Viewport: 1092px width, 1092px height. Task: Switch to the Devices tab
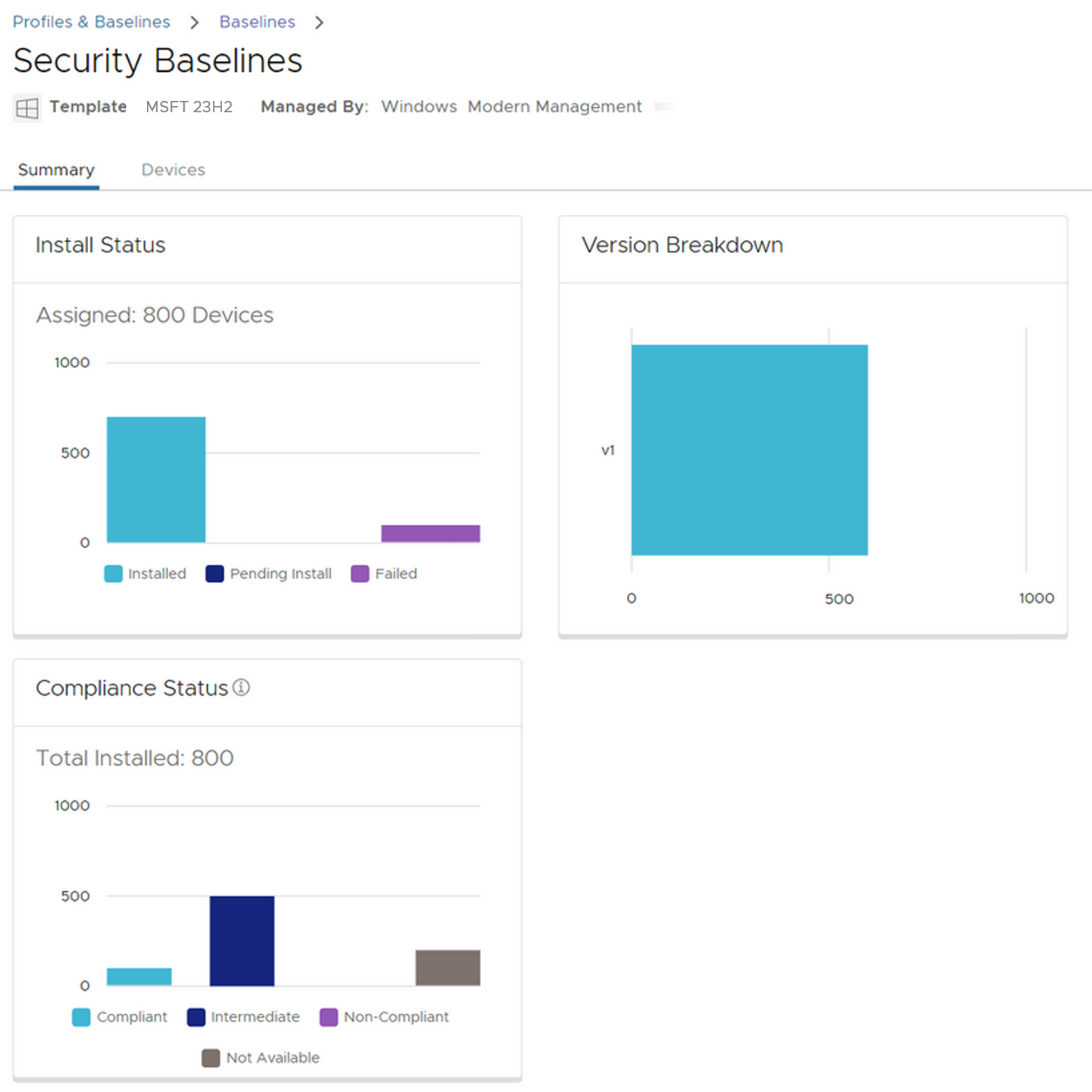coord(172,170)
